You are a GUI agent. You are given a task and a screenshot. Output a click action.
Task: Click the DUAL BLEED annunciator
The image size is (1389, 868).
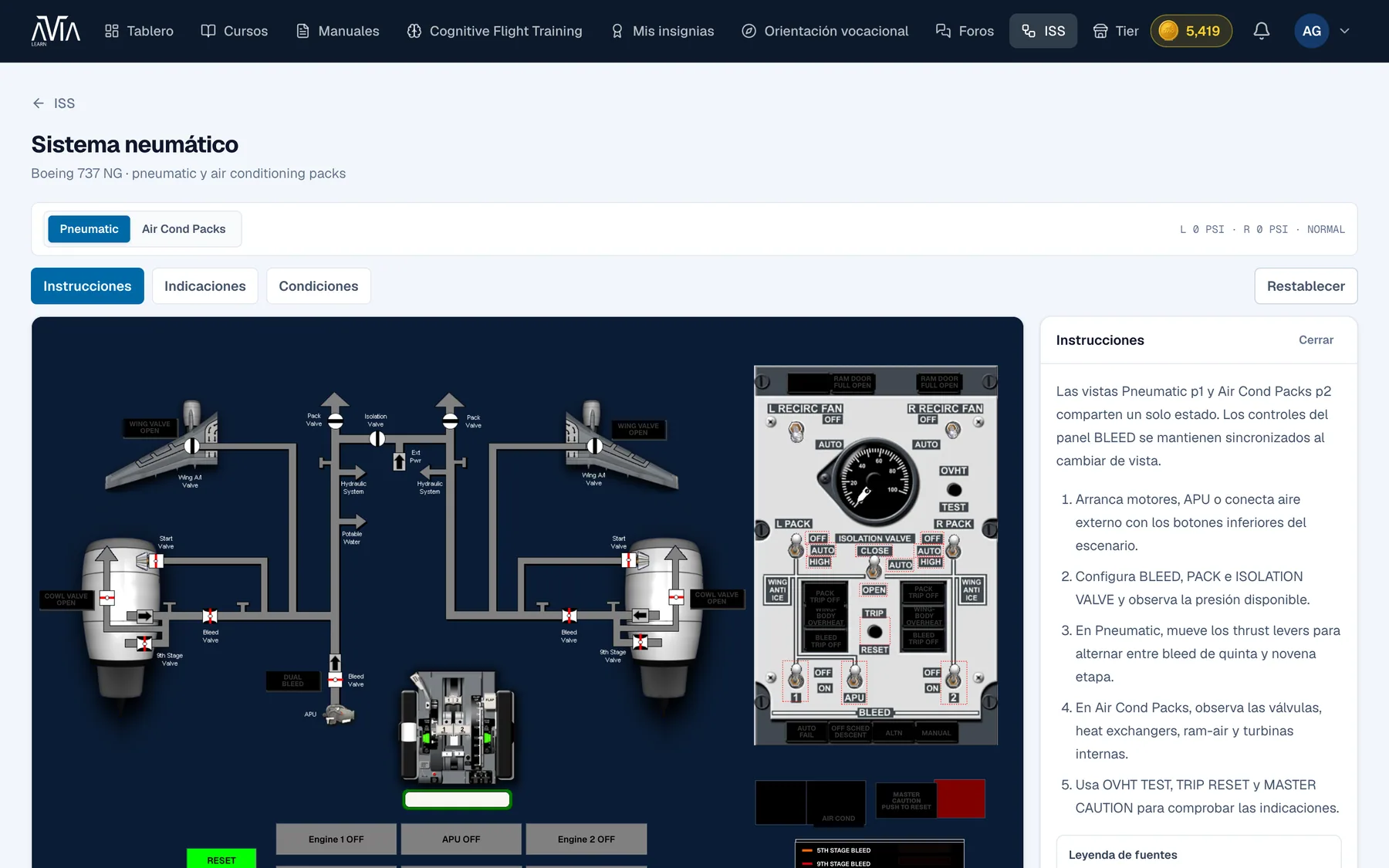click(x=292, y=681)
